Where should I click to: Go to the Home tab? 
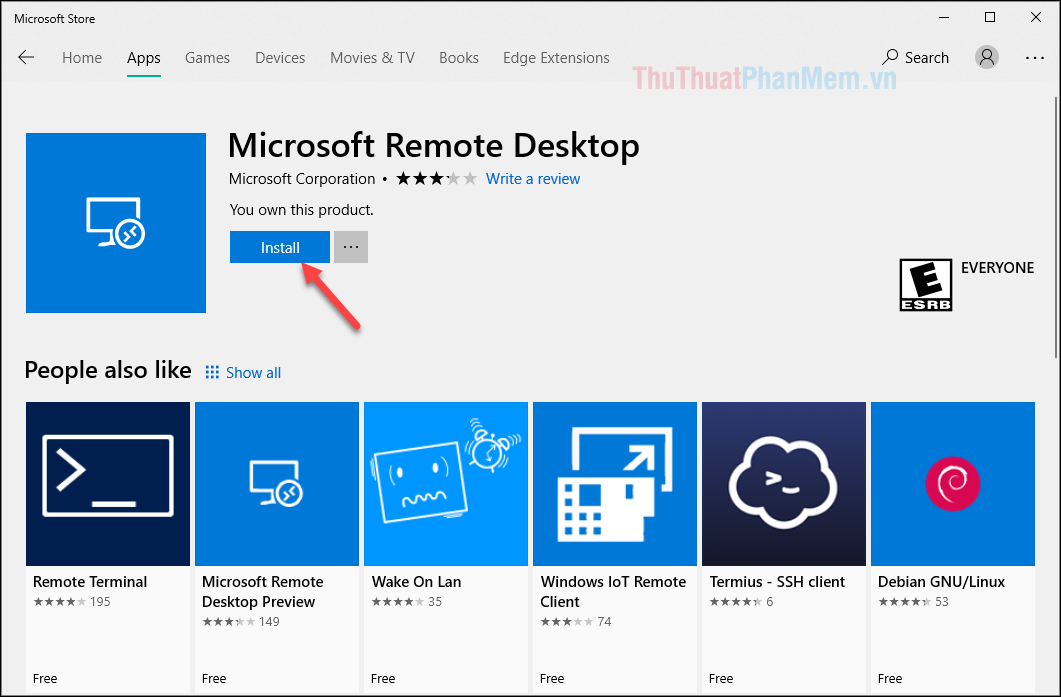[82, 57]
